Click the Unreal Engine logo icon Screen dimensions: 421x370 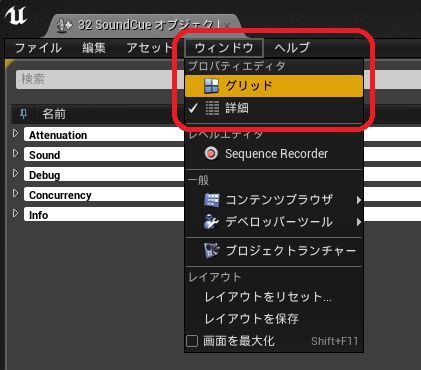(15, 15)
